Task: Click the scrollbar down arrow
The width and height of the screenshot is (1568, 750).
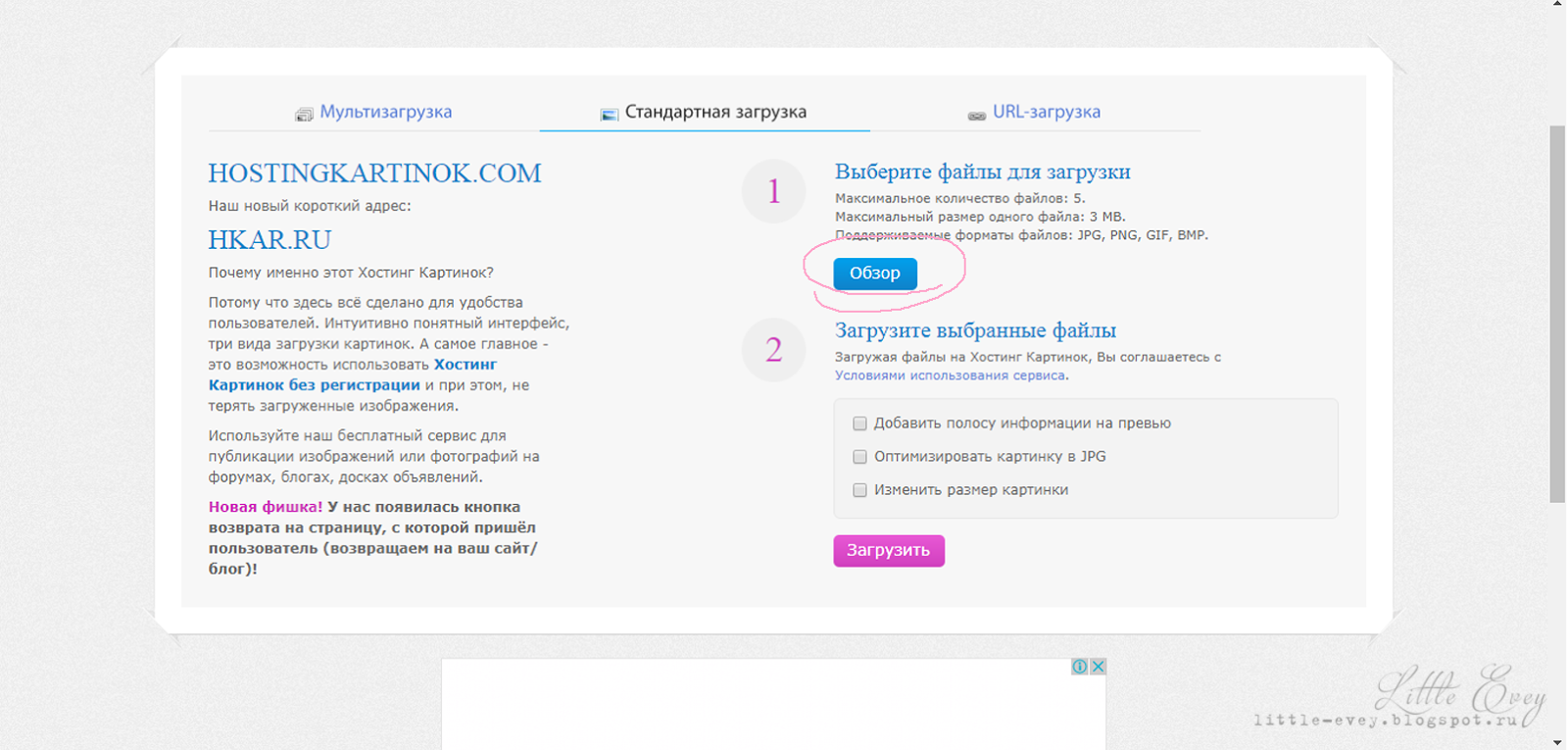Action: 1557,742
